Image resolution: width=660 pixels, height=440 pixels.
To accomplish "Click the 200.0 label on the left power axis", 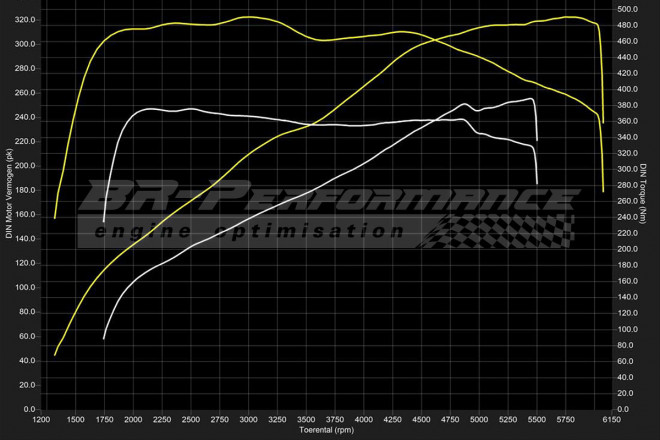I will pos(25,165).
